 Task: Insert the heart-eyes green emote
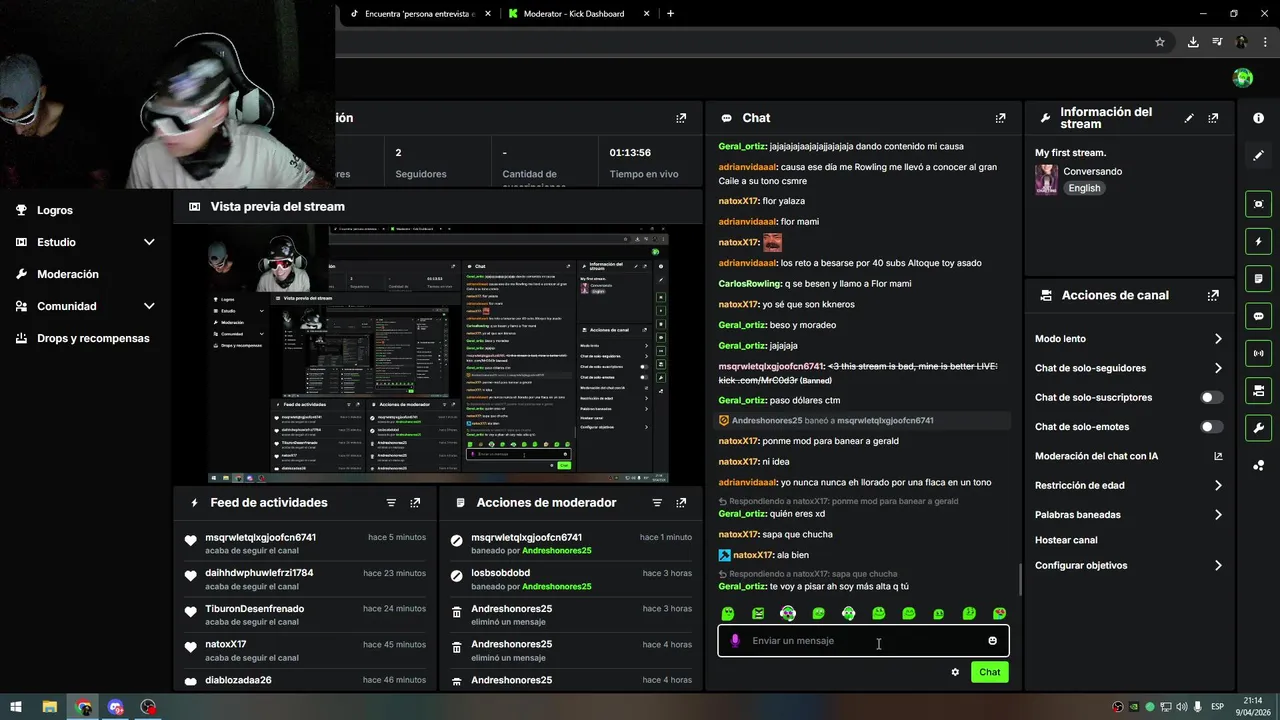click(999, 613)
